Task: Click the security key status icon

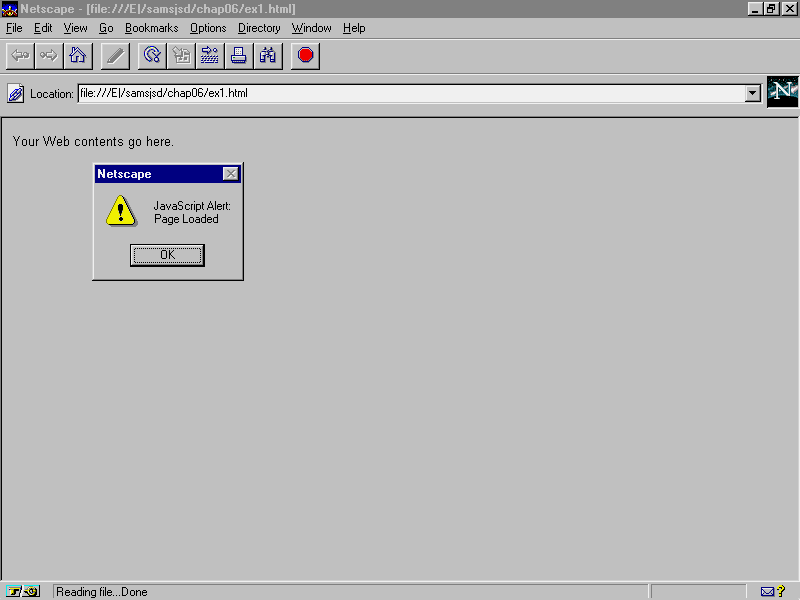Action: point(24,592)
